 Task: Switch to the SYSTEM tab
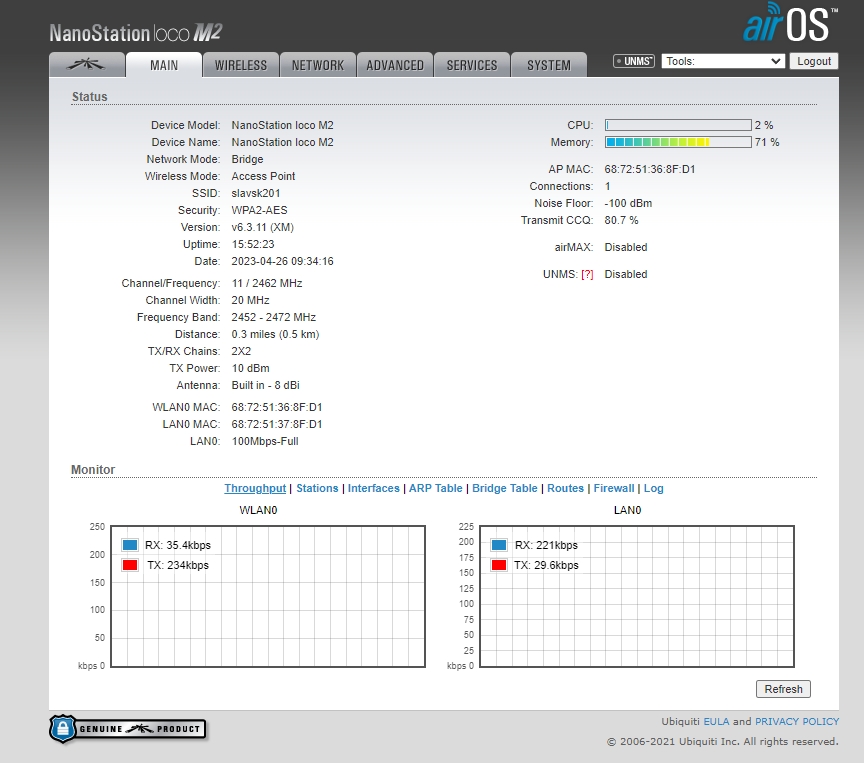[x=549, y=65]
